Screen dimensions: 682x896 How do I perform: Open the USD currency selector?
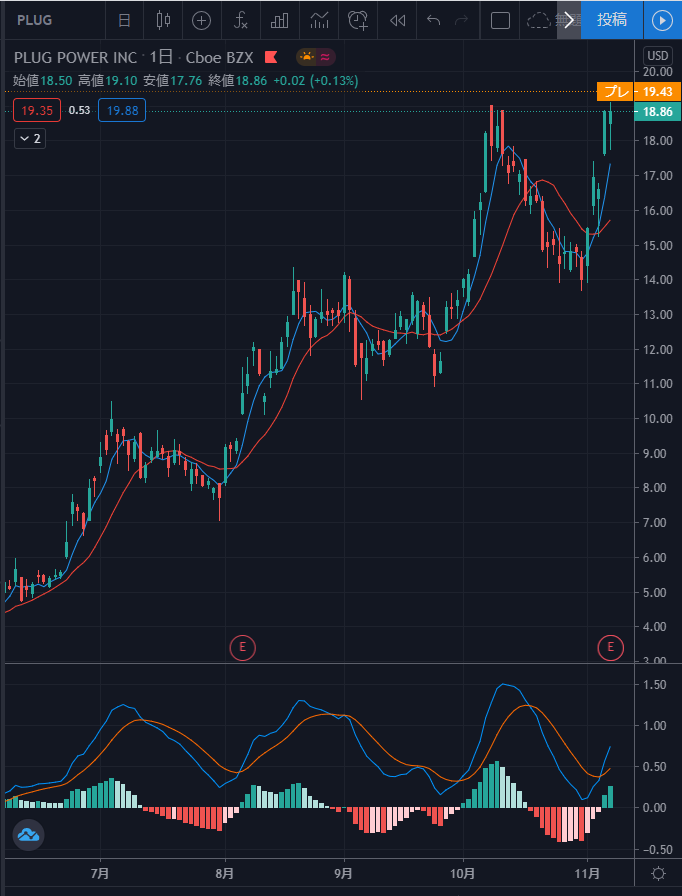click(x=657, y=56)
